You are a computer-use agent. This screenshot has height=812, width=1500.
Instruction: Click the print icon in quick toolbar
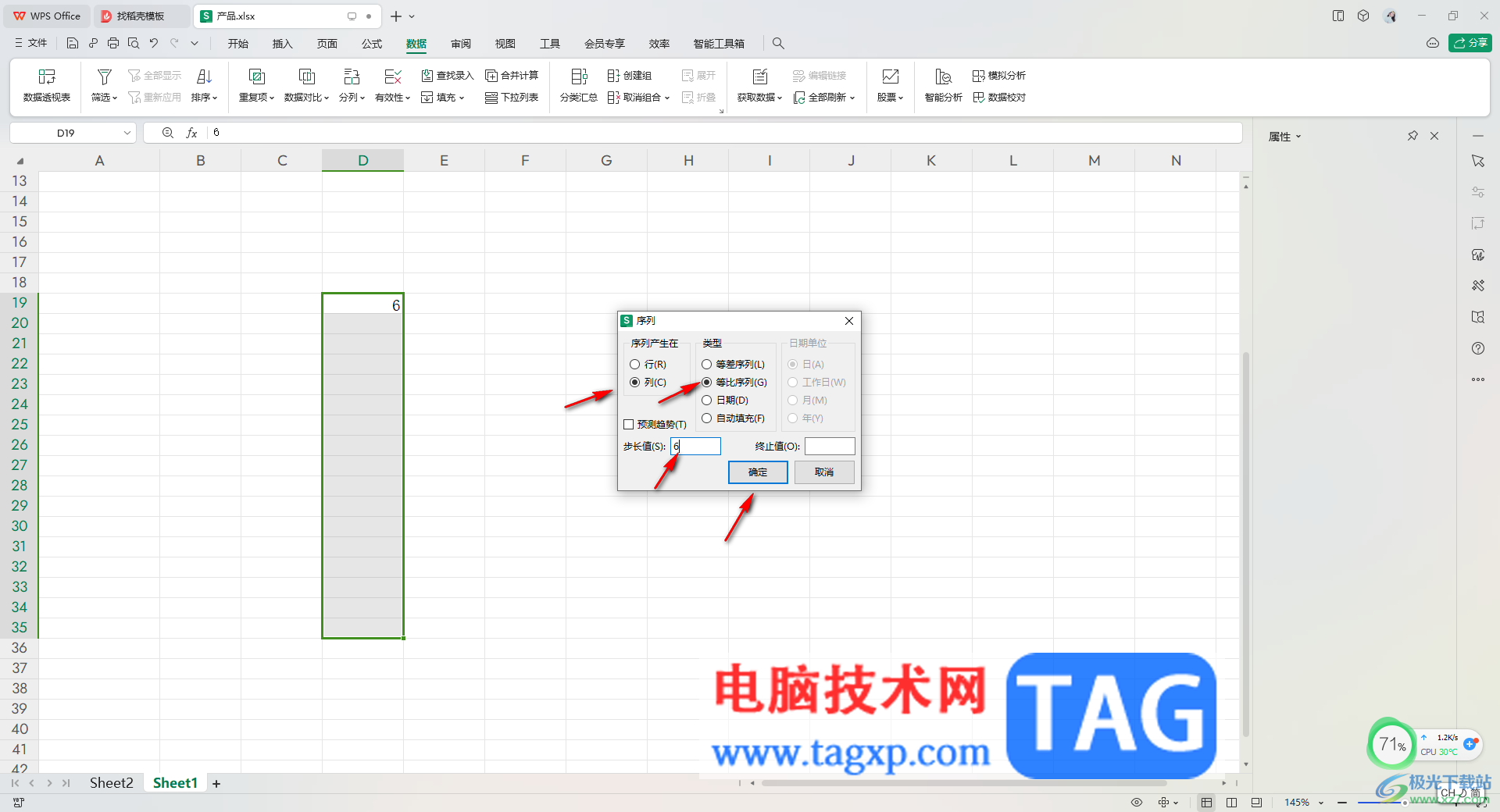(113, 44)
